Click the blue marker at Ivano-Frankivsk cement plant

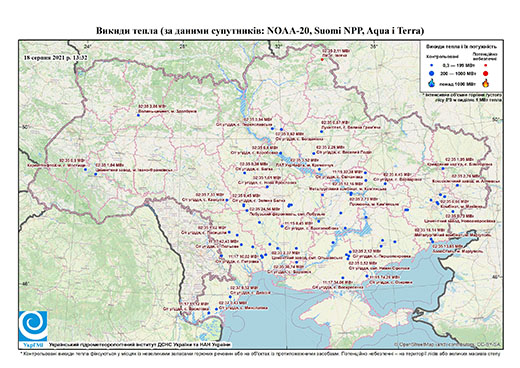pyautogui.click(x=96, y=174)
